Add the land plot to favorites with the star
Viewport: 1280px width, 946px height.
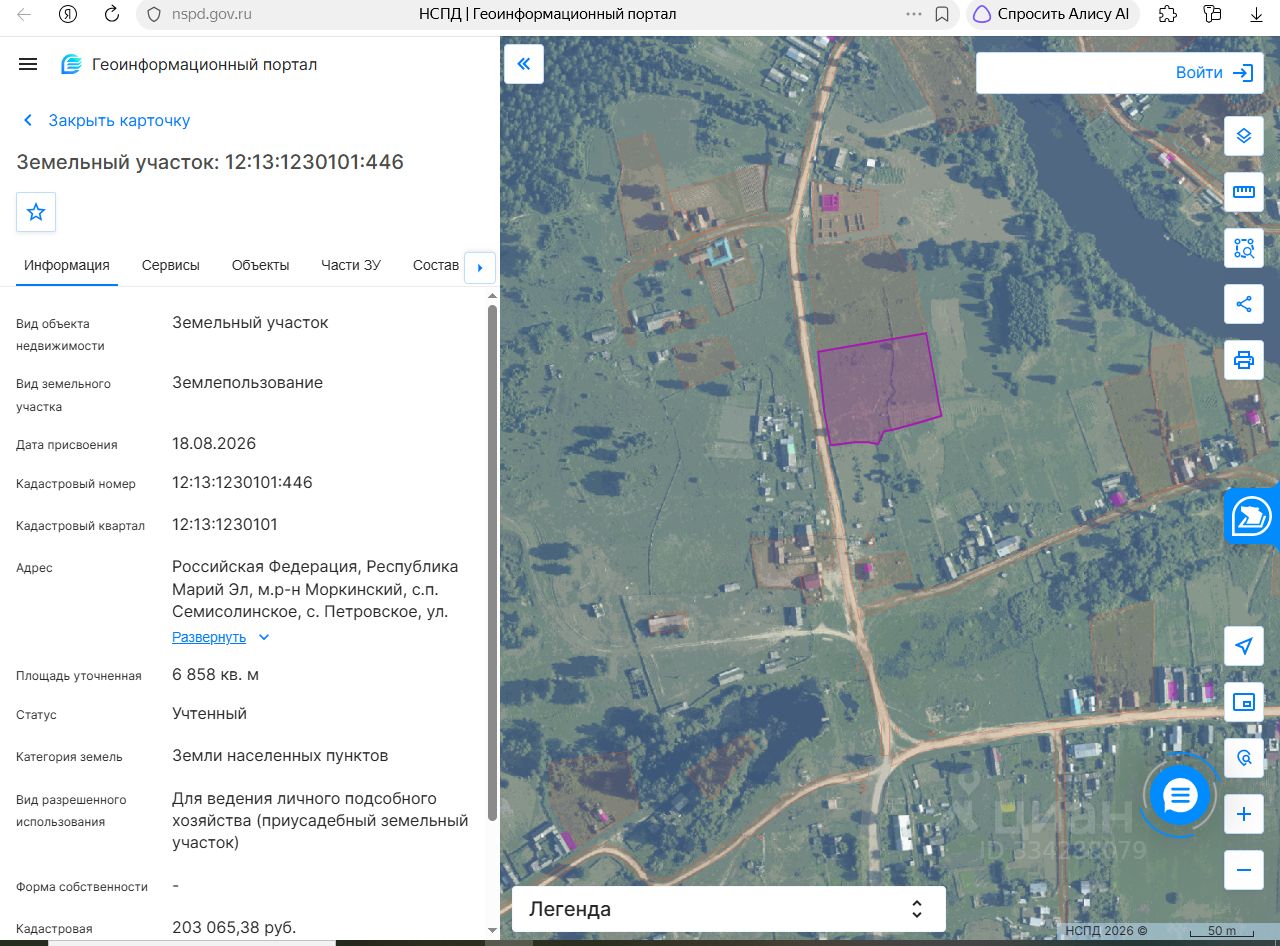pyautogui.click(x=36, y=212)
